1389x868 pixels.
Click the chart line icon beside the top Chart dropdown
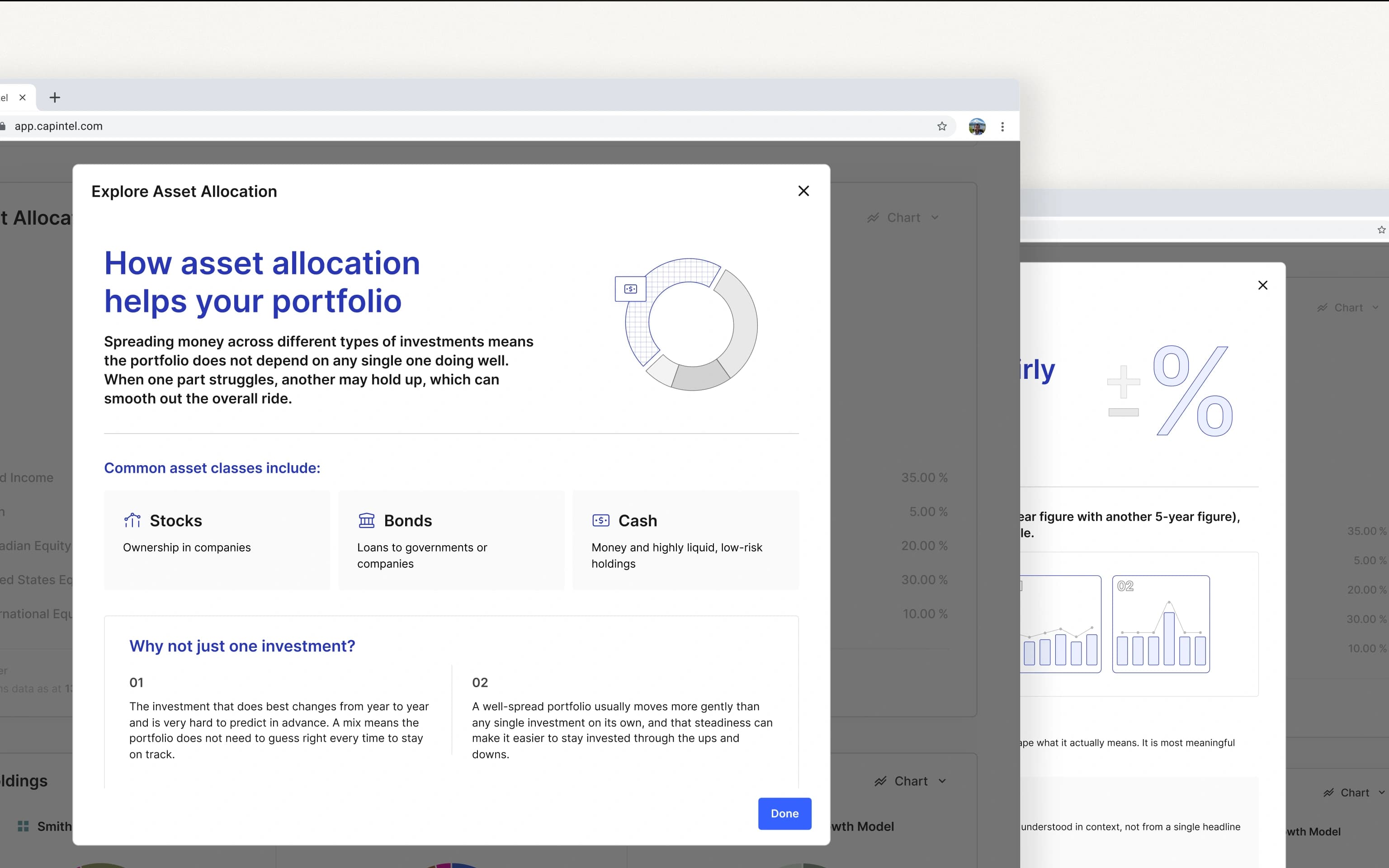click(x=873, y=217)
